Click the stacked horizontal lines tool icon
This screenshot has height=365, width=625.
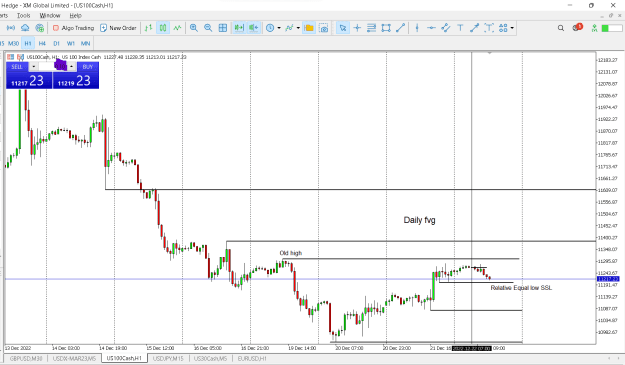(371, 28)
